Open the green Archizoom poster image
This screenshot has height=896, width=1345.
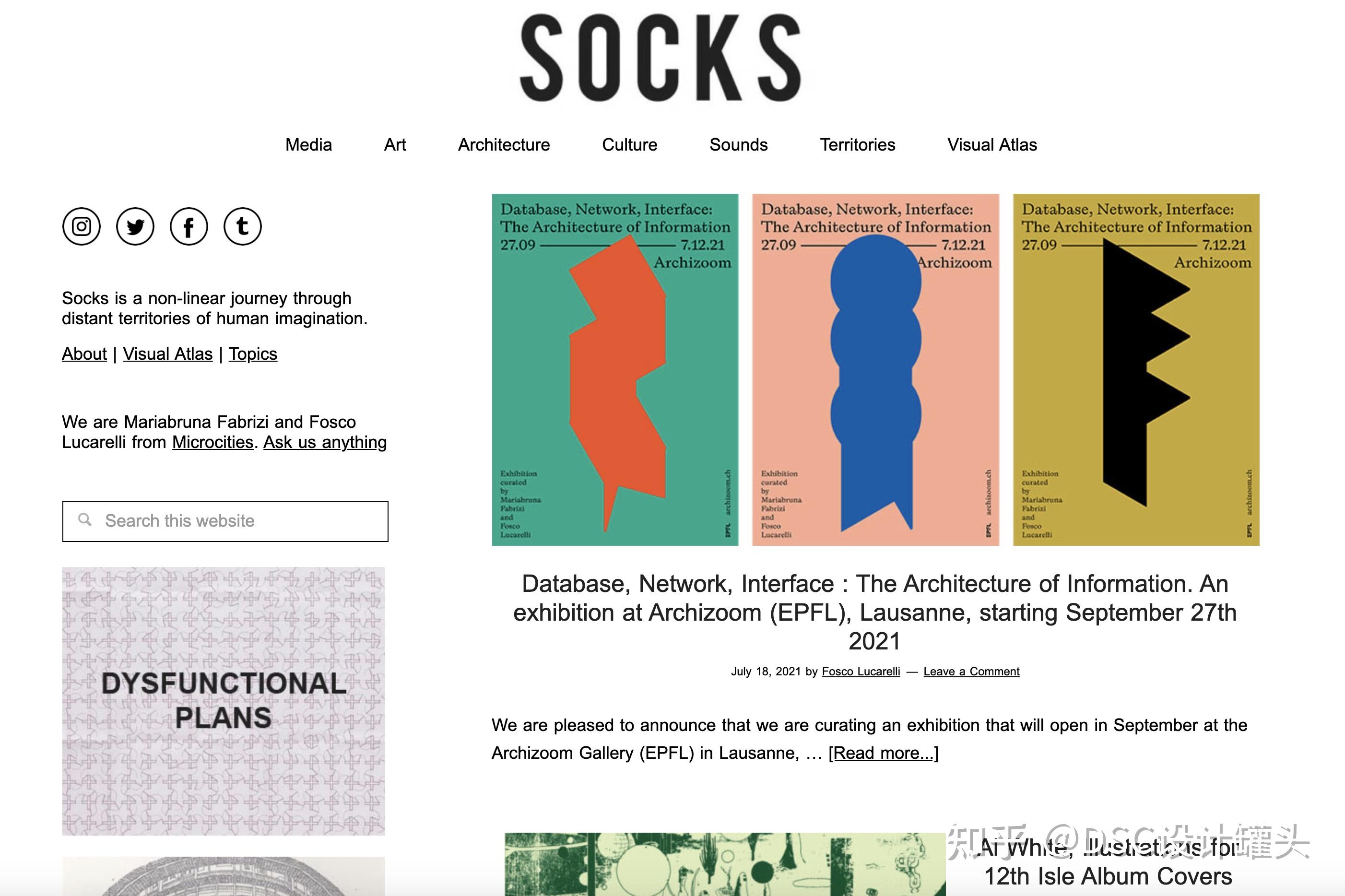[615, 369]
